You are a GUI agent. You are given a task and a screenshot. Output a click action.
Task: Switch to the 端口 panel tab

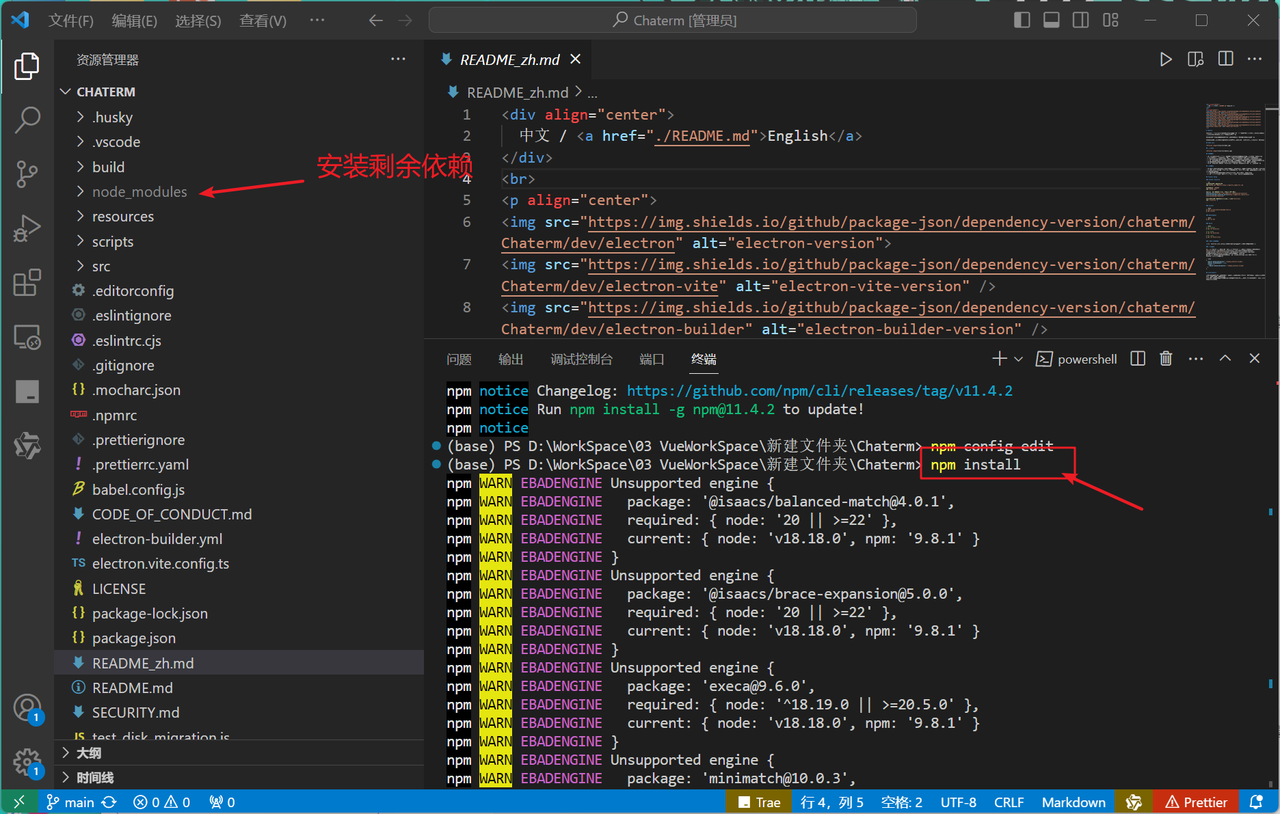652,359
